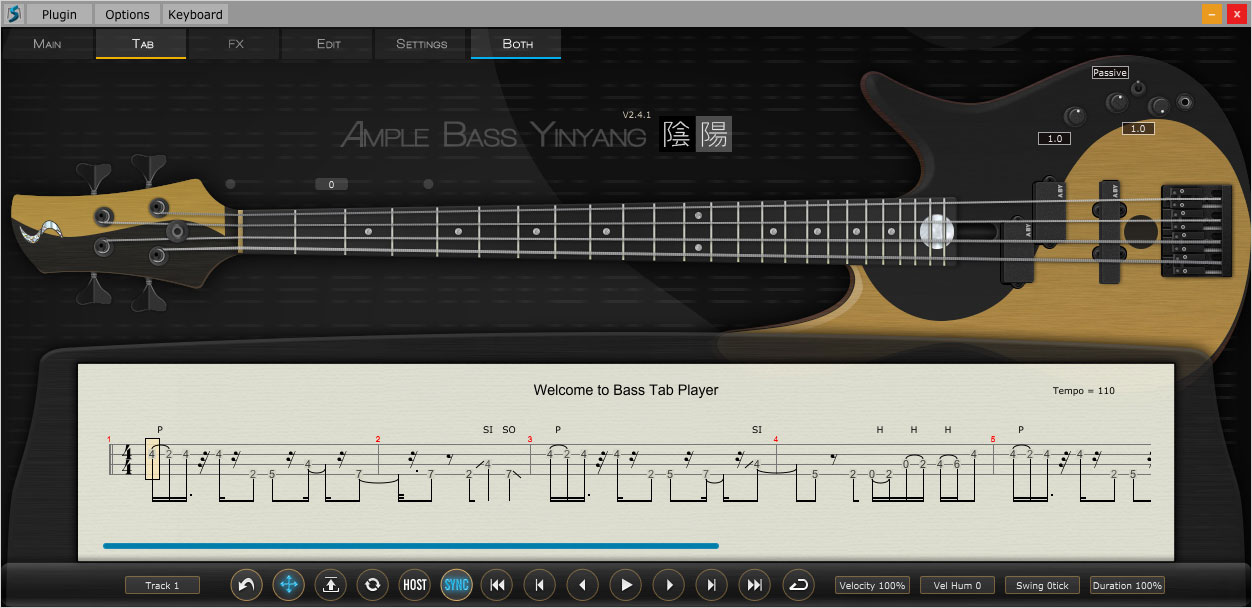Open the Edit tab

point(328,44)
